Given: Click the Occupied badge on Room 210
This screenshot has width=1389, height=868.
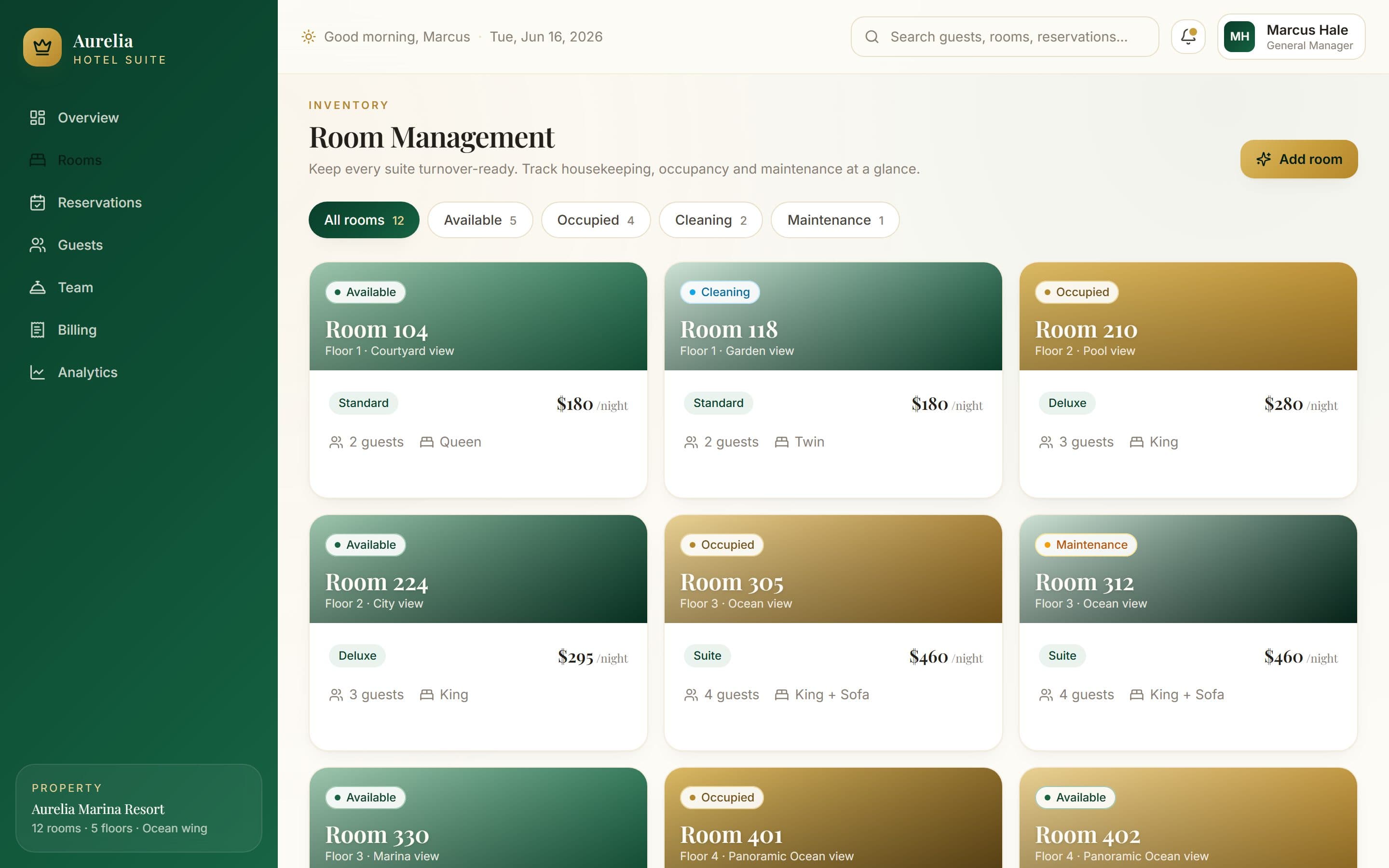Looking at the screenshot, I should [1077, 292].
